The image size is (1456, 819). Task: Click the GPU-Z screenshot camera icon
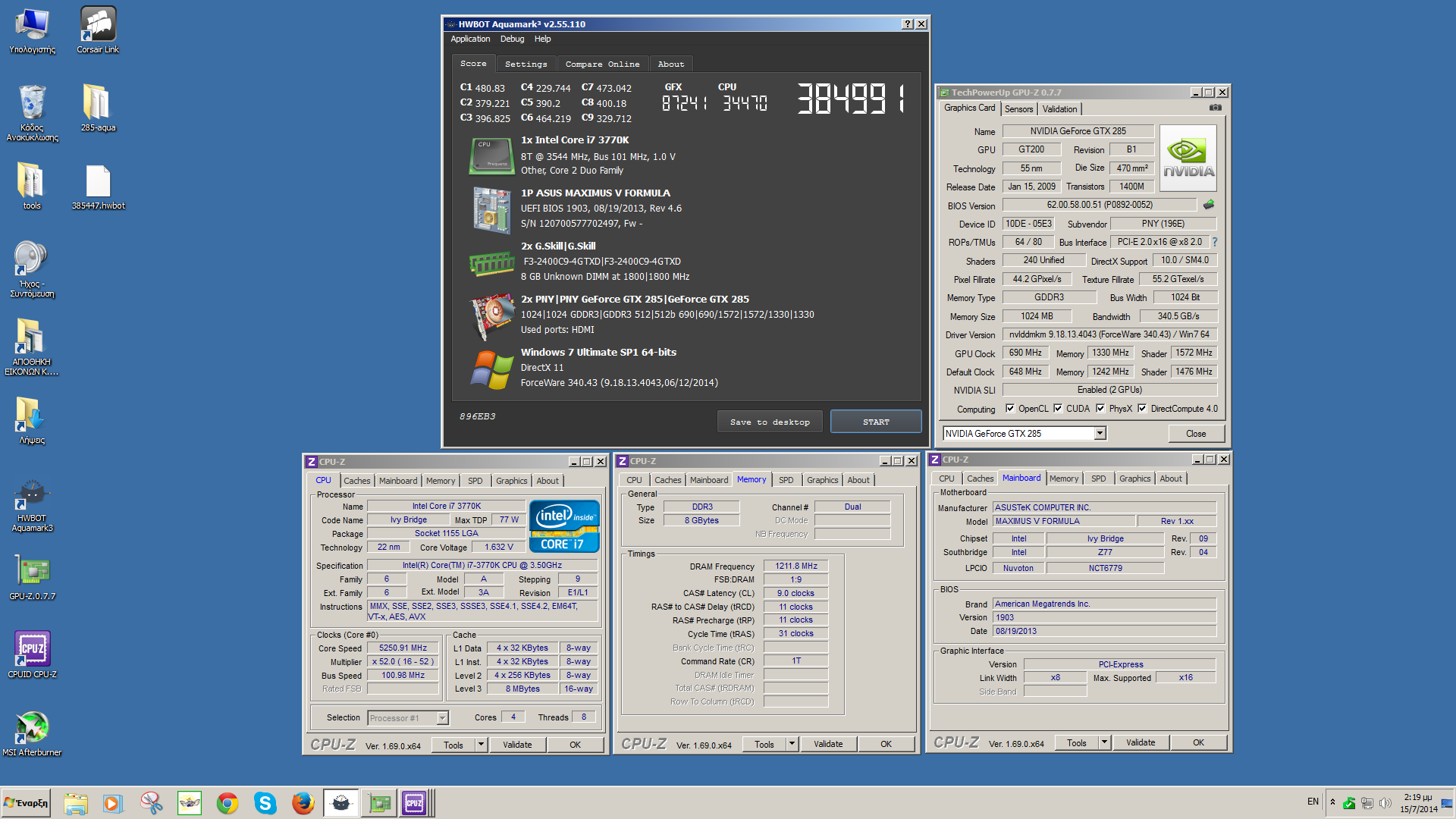1215,108
